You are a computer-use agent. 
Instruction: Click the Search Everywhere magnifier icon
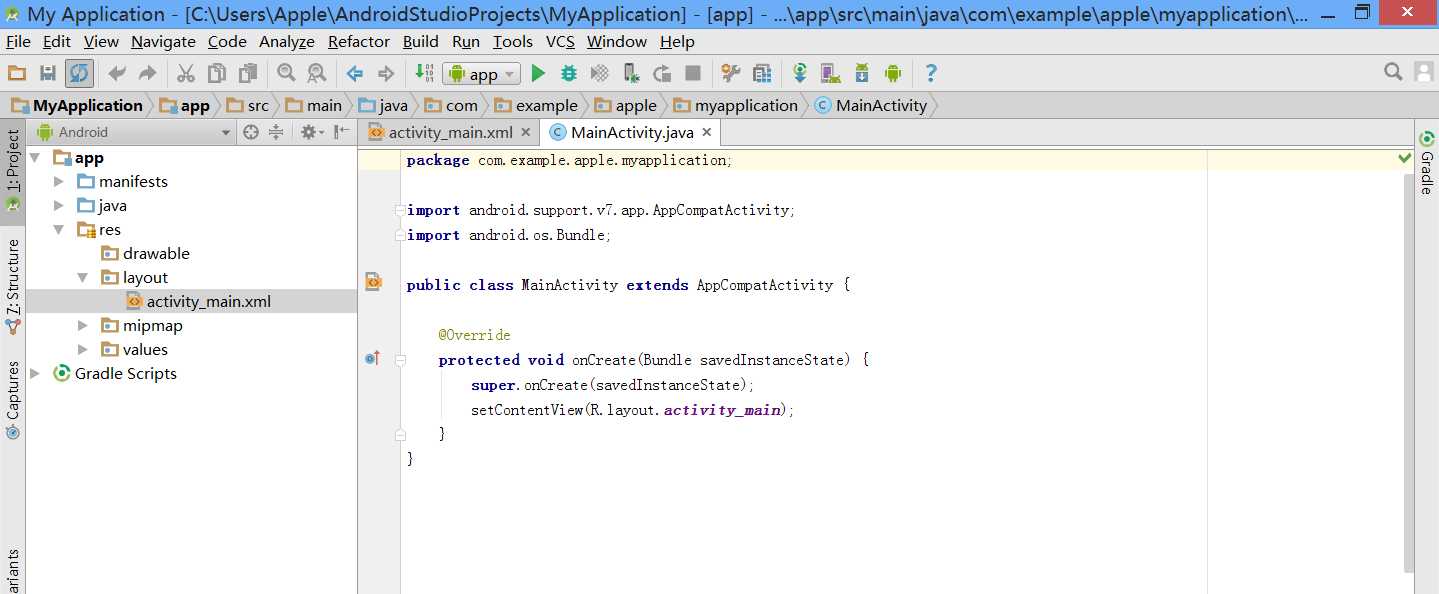pos(1393,72)
